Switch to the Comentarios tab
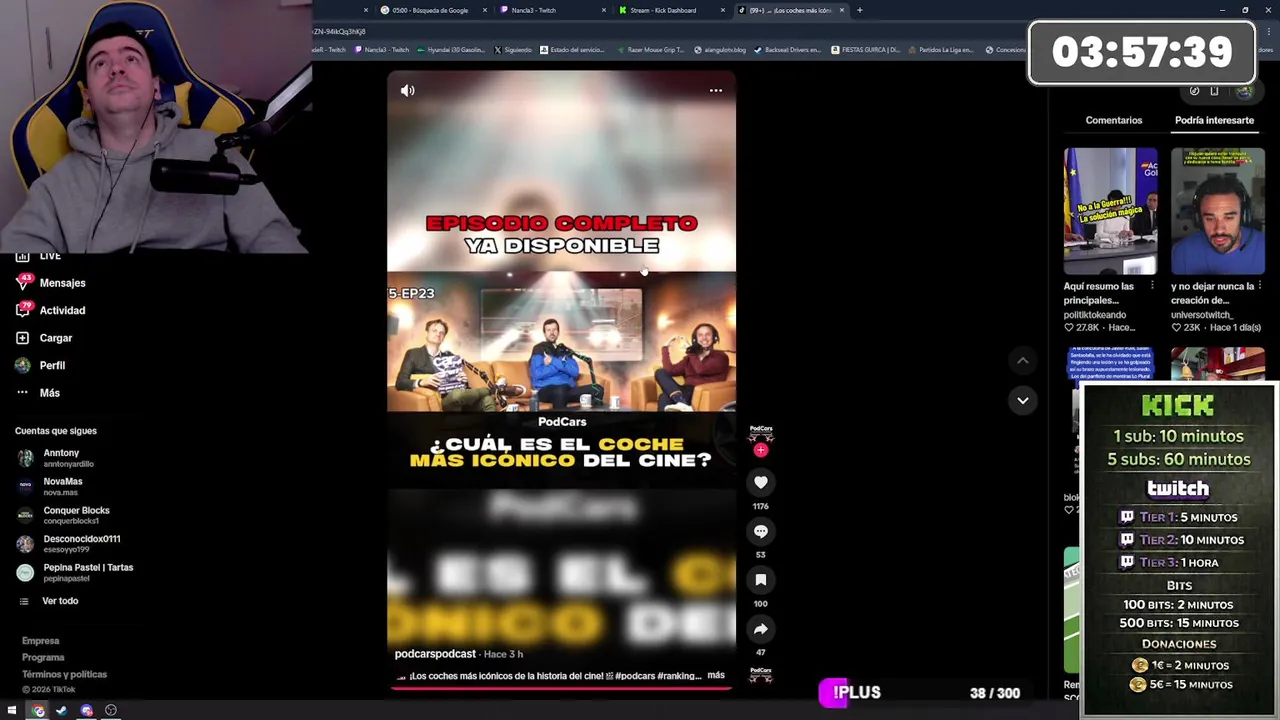The image size is (1280, 720). 1114,120
